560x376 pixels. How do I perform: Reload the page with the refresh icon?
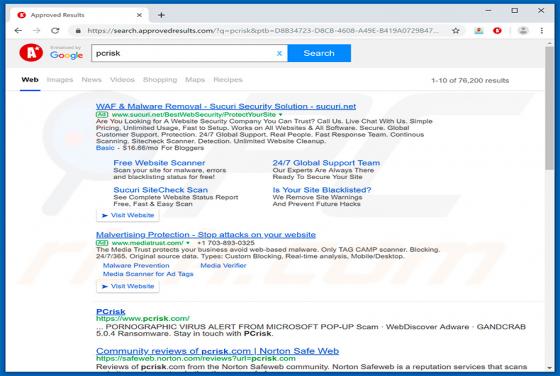(x=55, y=31)
